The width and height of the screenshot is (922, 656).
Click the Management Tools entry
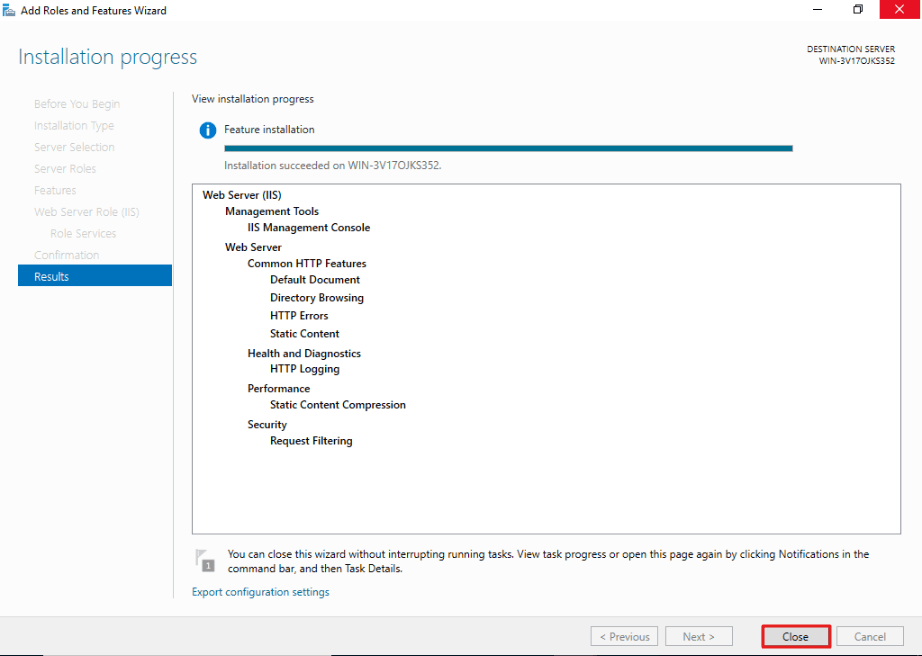click(272, 211)
